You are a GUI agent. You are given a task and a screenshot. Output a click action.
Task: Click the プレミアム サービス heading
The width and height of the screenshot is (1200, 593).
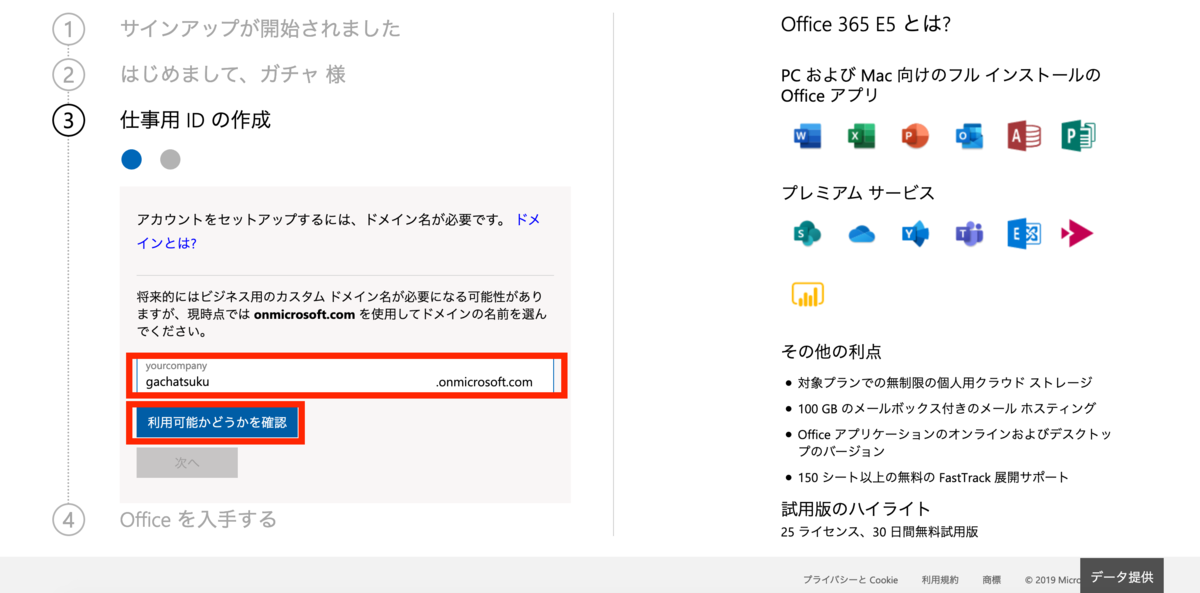(x=858, y=193)
